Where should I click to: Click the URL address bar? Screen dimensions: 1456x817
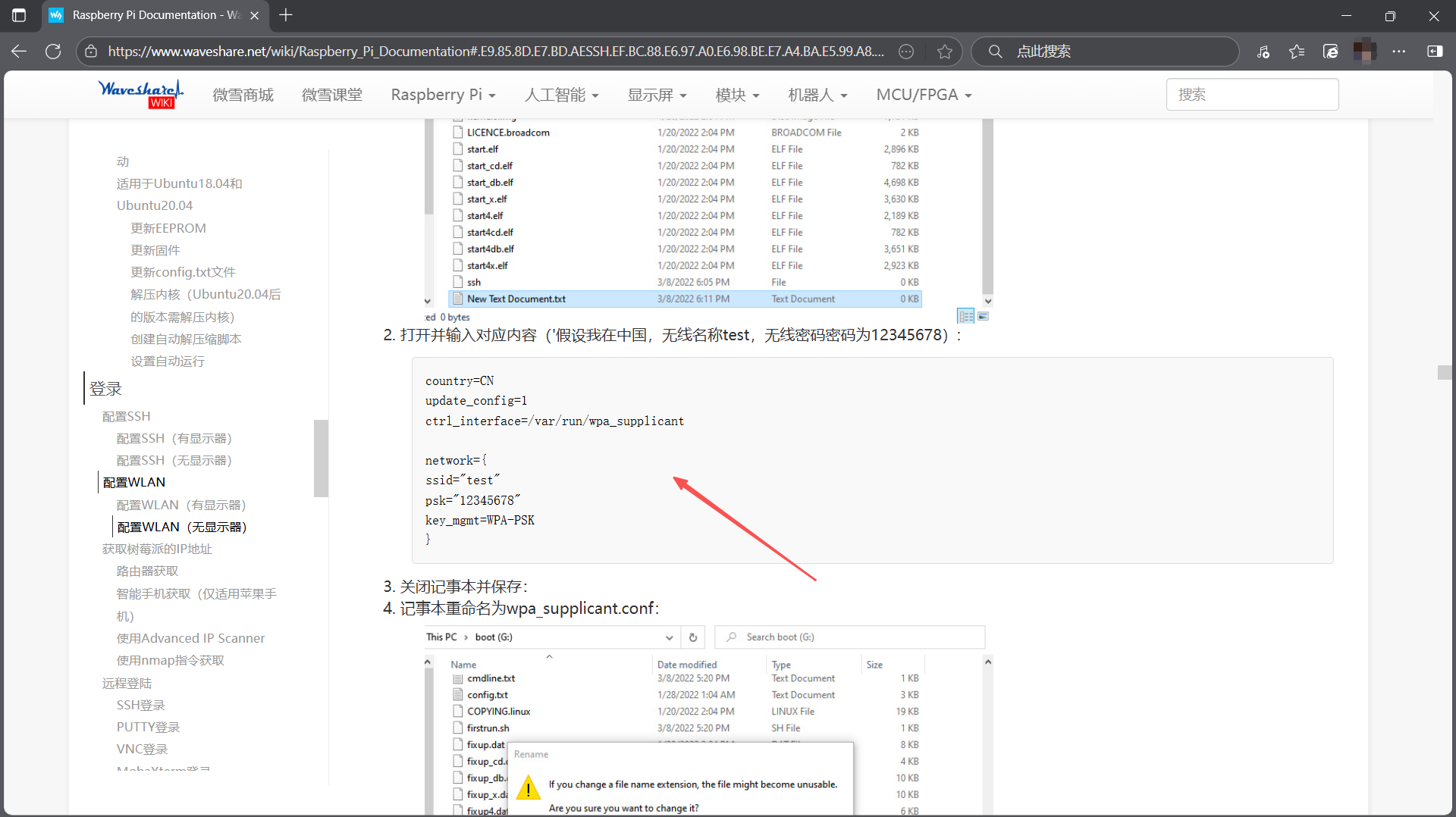point(496,52)
